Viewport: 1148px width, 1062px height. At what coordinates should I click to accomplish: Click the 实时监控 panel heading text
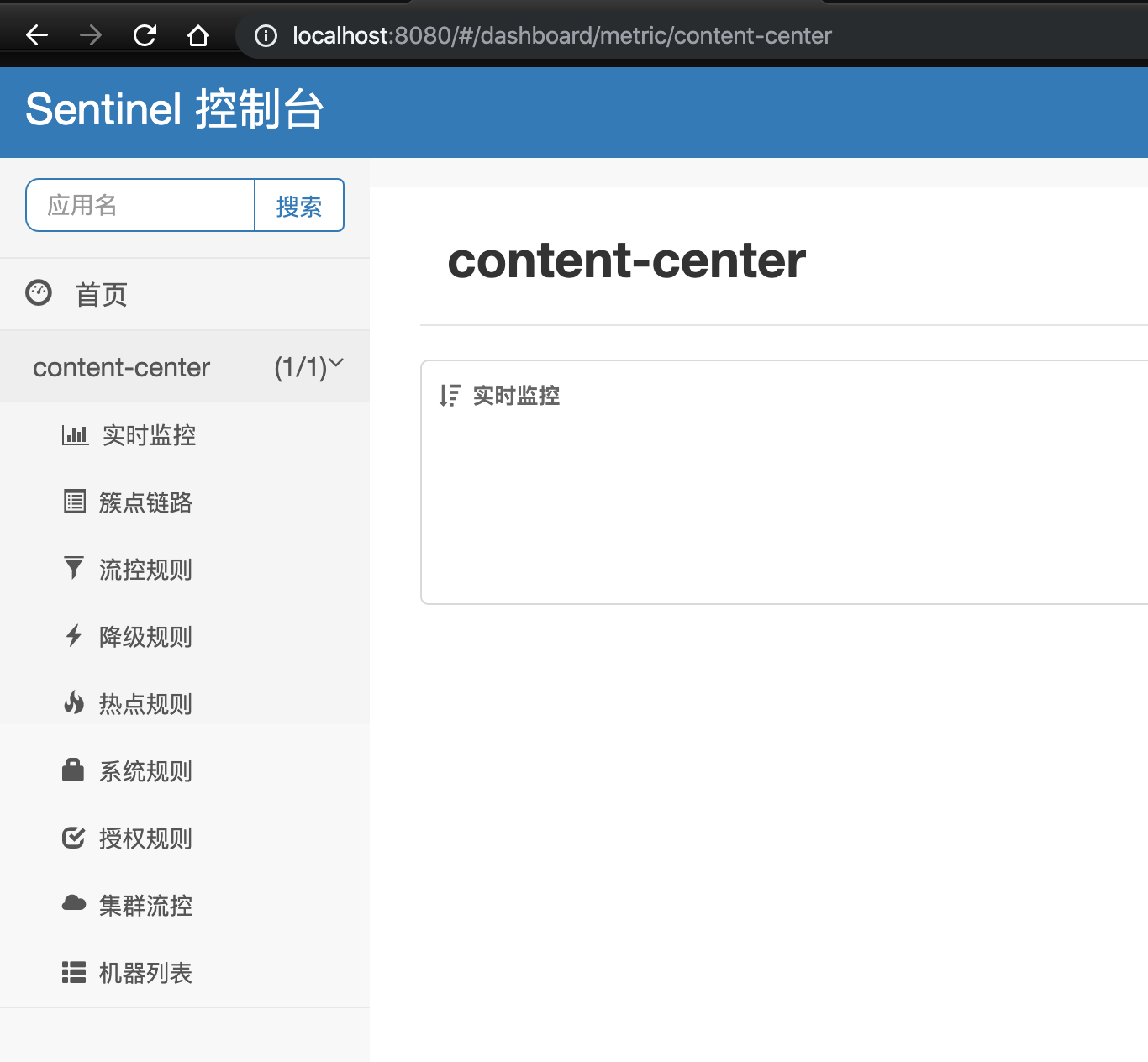pyautogui.click(x=516, y=396)
